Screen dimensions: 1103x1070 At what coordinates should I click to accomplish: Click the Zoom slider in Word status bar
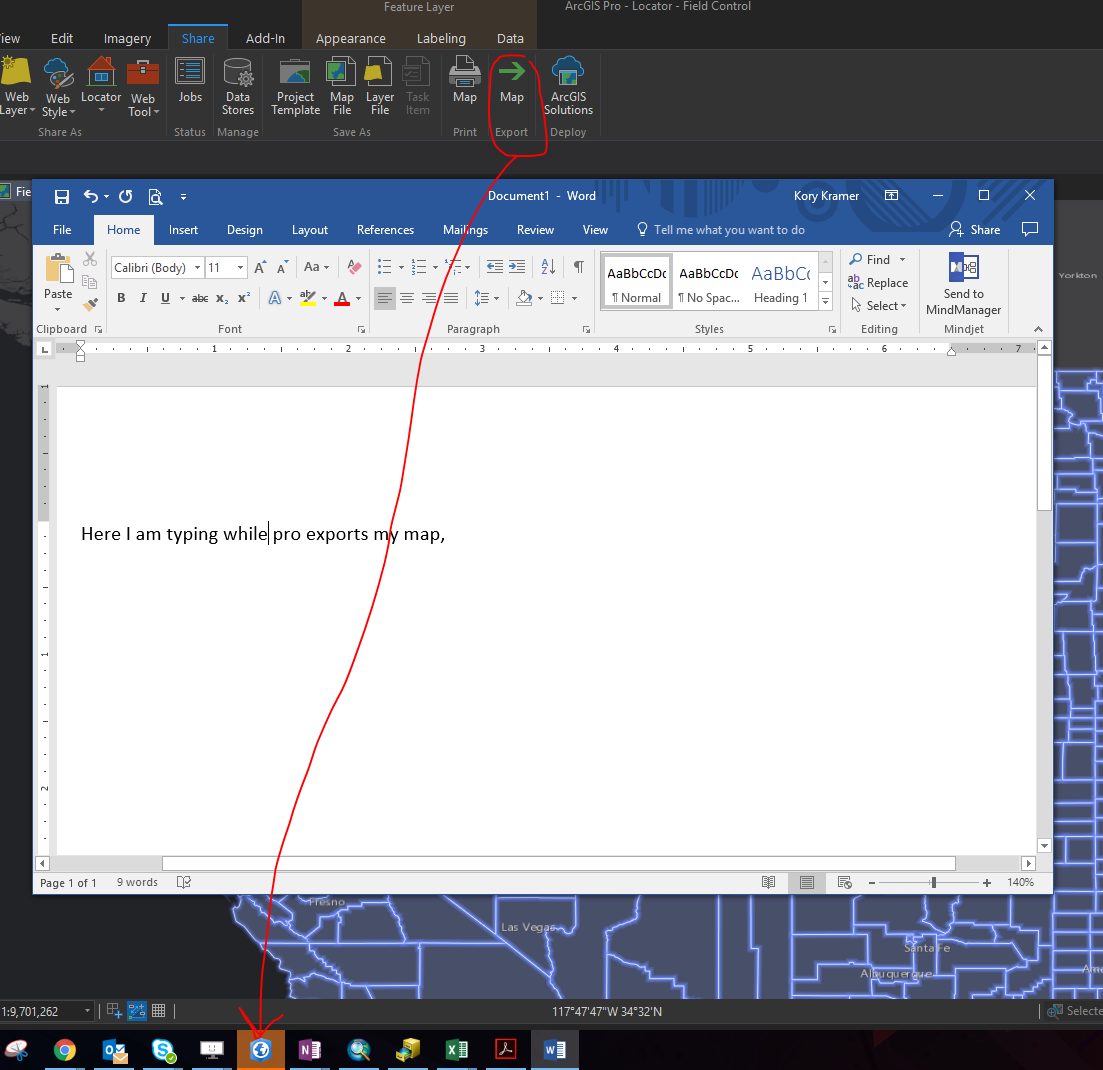tap(933, 883)
